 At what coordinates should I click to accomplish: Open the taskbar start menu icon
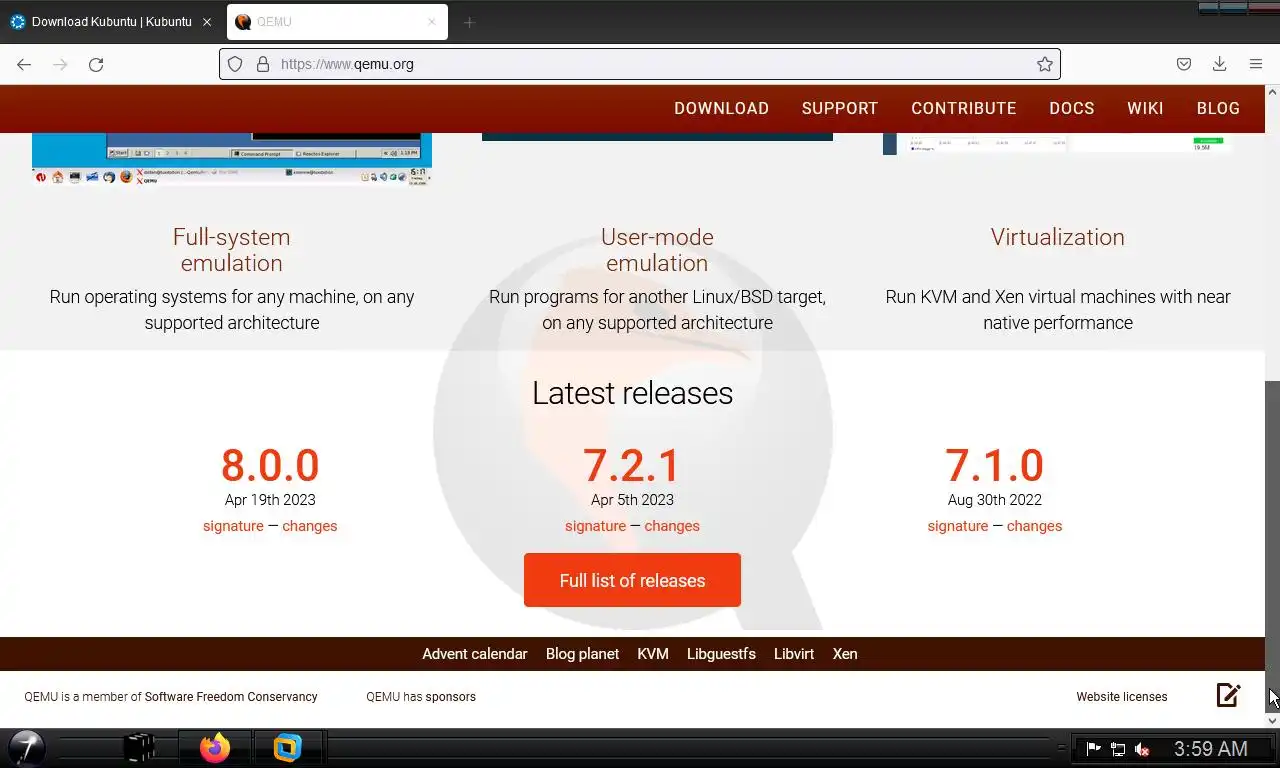click(x=26, y=748)
